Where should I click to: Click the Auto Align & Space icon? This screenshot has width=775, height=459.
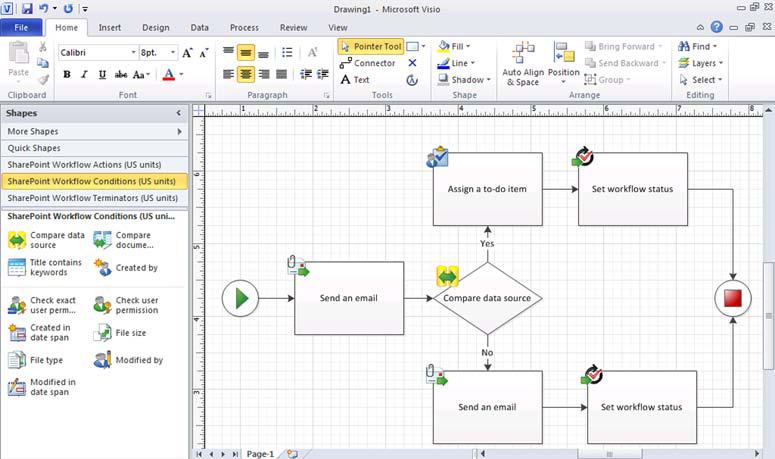(x=523, y=64)
